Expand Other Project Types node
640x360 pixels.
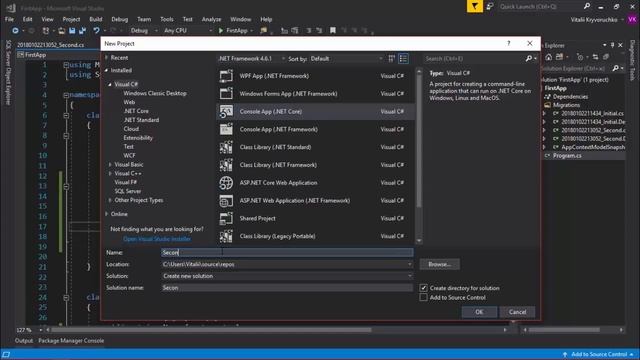[110, 200]
